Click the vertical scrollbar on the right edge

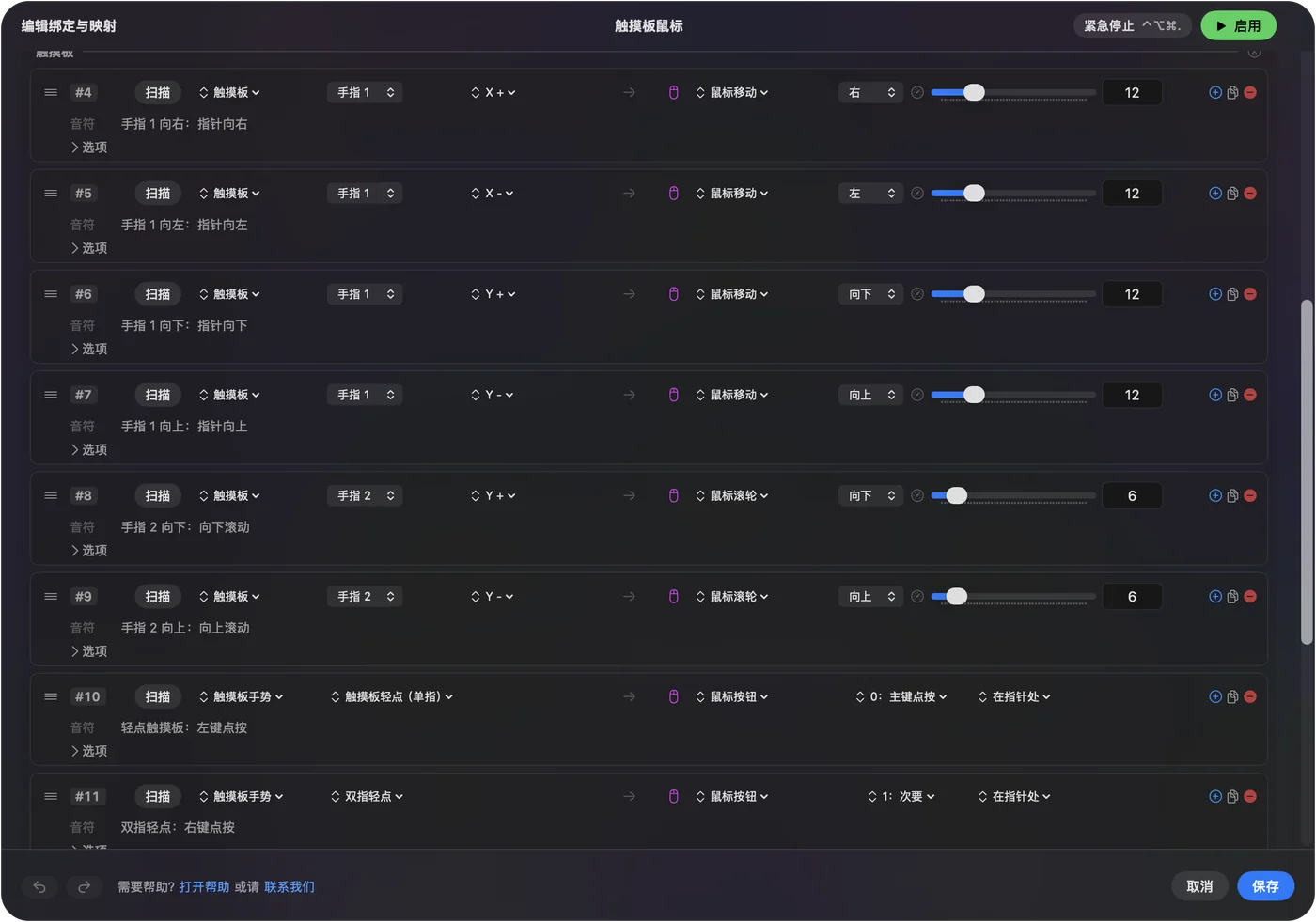click(x=1307, y=472)
